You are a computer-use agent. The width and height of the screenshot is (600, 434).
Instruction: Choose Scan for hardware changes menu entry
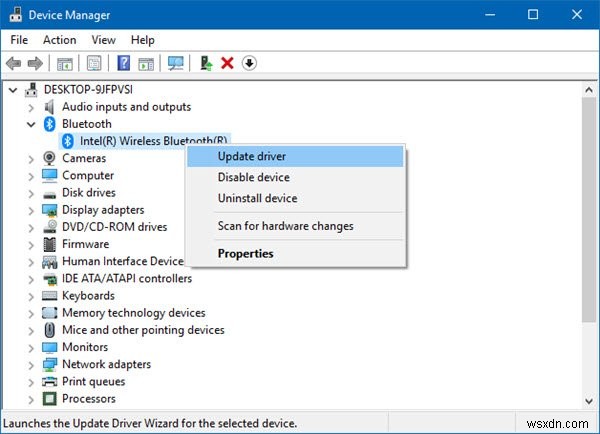[x=295, y=226]
